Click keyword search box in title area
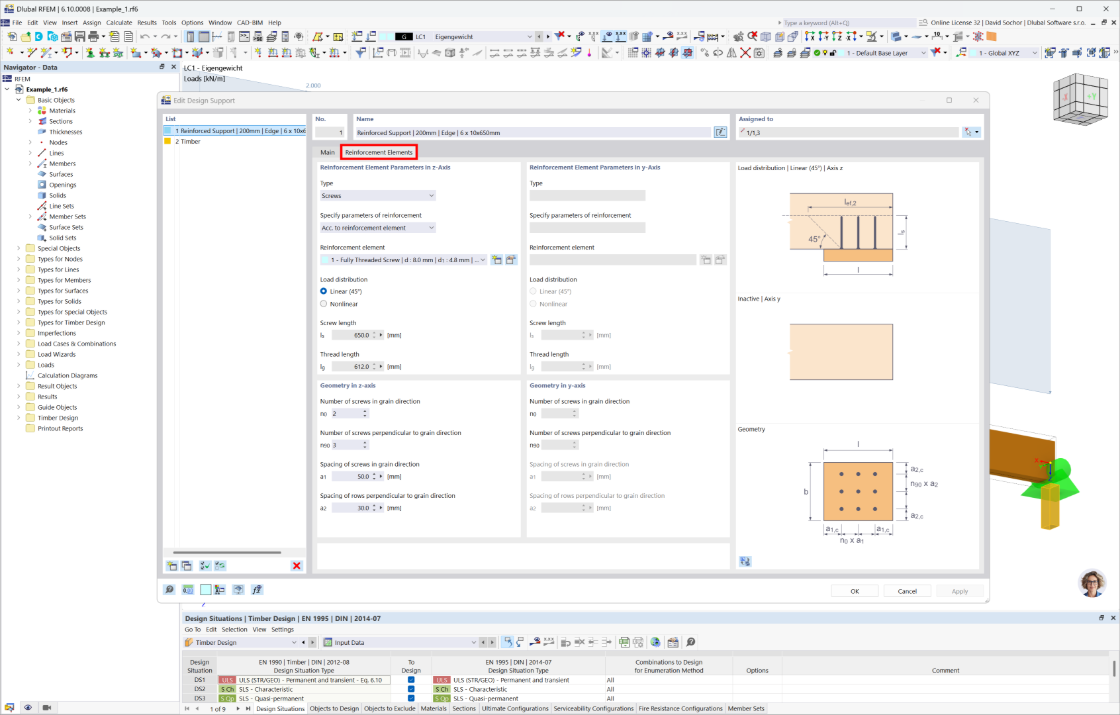Screen dimensions: 1120x715 coord(849,23)
